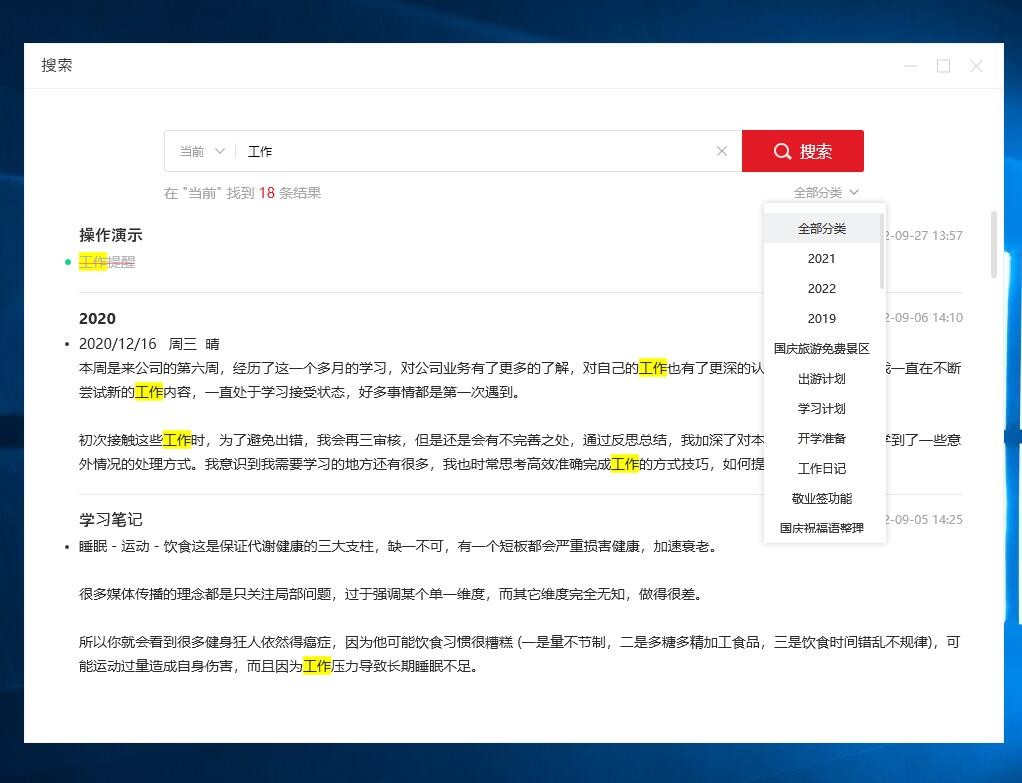Filter by the 出游计划 category
Image resolution: width=1022 pixels, height=783 pixels.
point(821,379)
